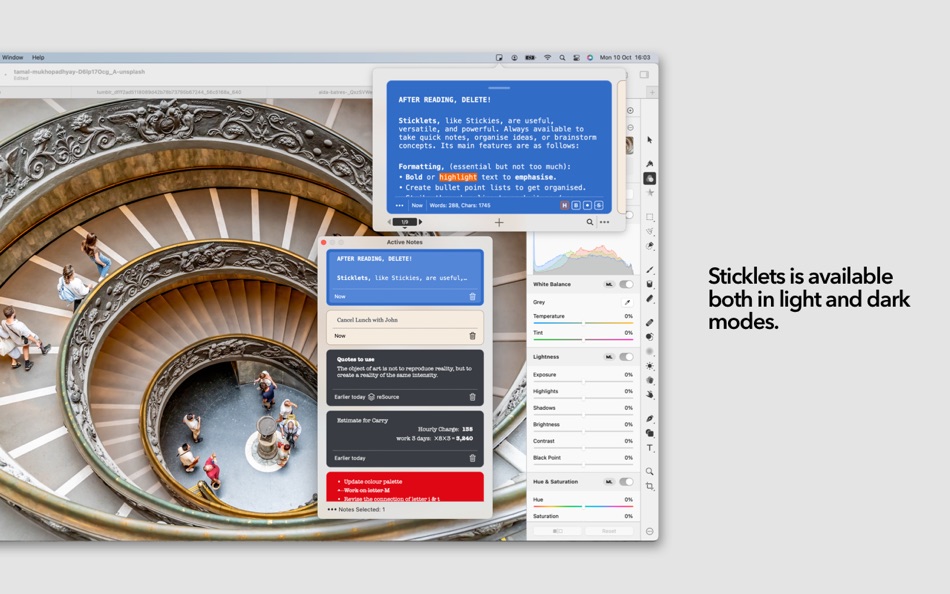
Task: Select the 'Cancel Lunch with John' note card
Action: (405, 327)
